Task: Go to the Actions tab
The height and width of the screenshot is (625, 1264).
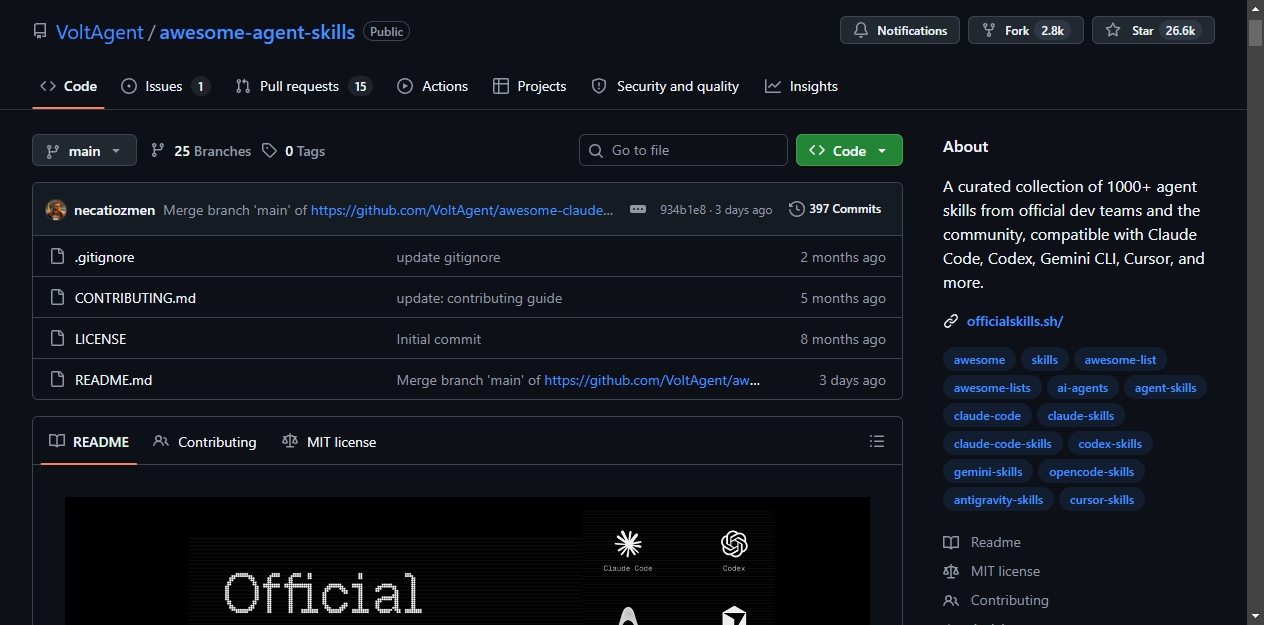Action: point(432,86)
